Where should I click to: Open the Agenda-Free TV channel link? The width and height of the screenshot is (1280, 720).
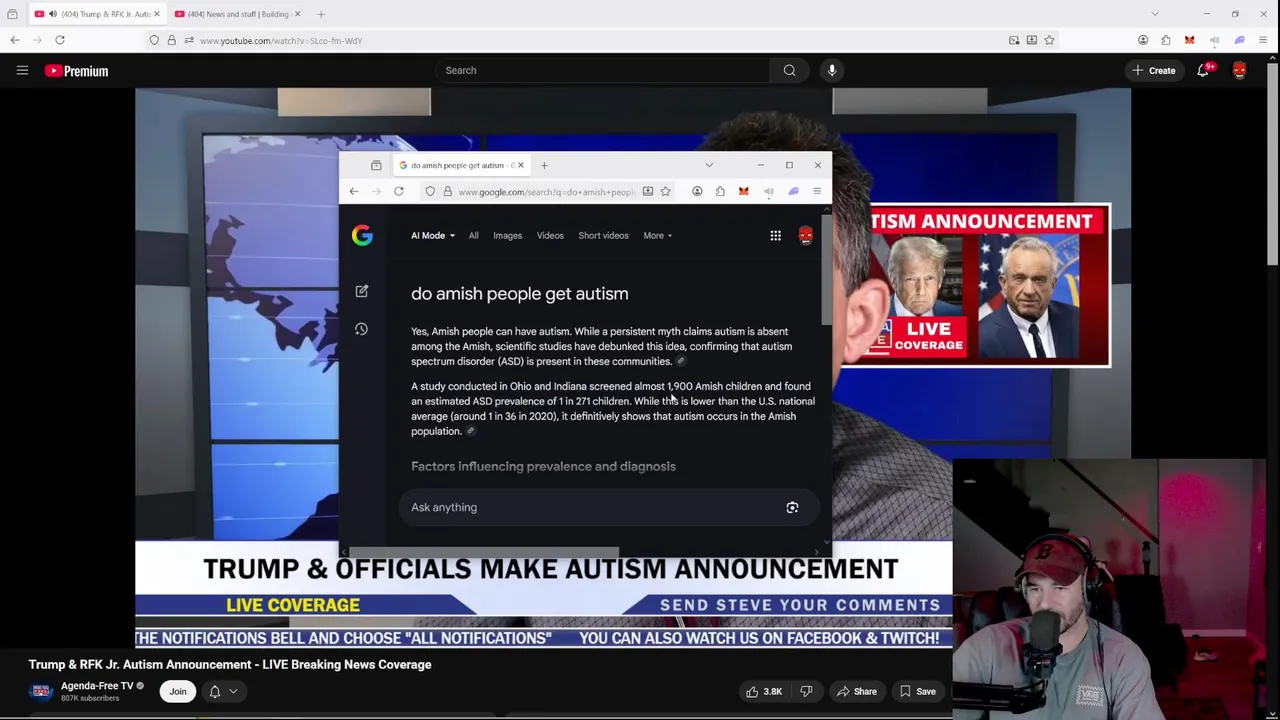point(97,686)
